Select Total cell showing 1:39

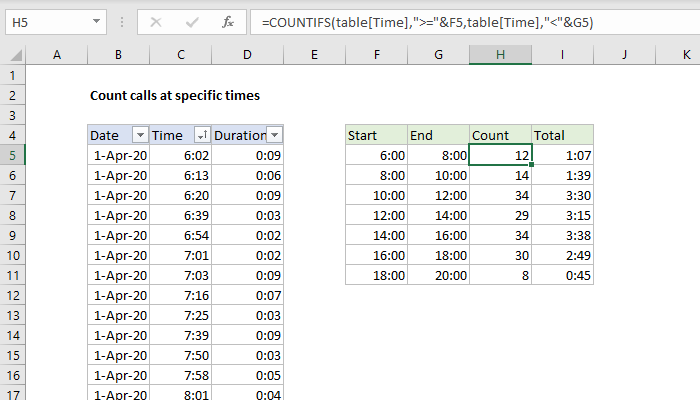click(562, 175)
